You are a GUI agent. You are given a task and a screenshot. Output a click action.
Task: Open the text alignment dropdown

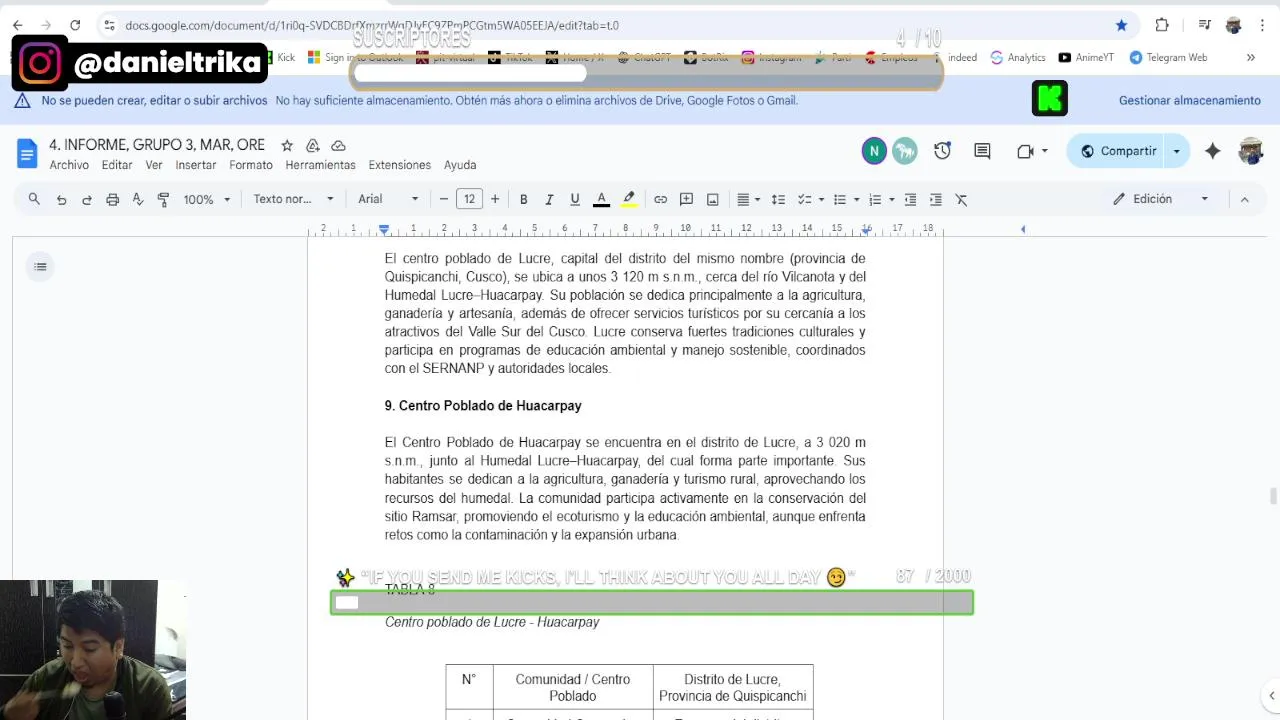(x=748, y=199)
